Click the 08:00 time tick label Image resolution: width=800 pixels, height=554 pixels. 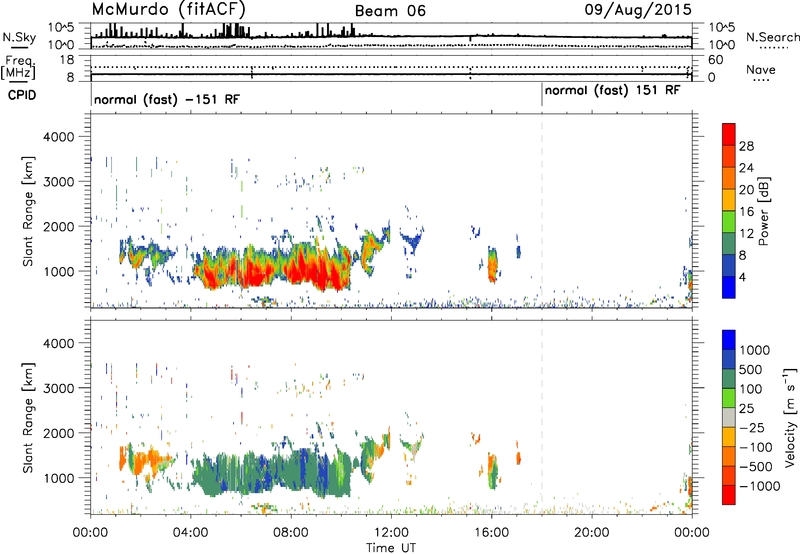(291, 533)
